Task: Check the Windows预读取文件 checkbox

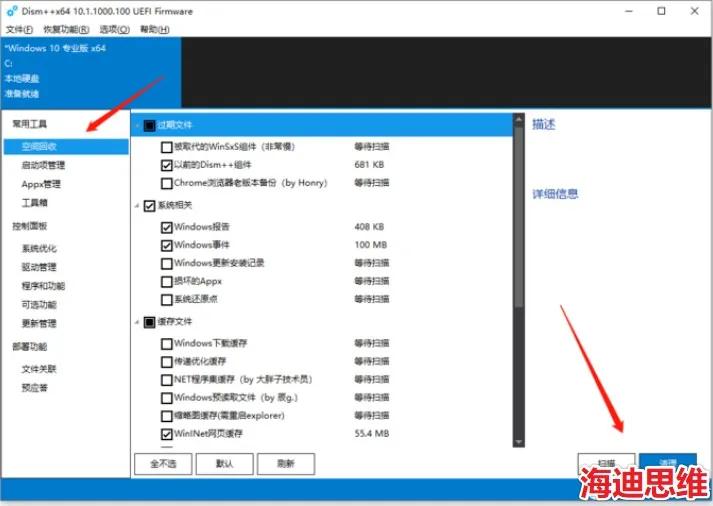Action: click(167, 398)
